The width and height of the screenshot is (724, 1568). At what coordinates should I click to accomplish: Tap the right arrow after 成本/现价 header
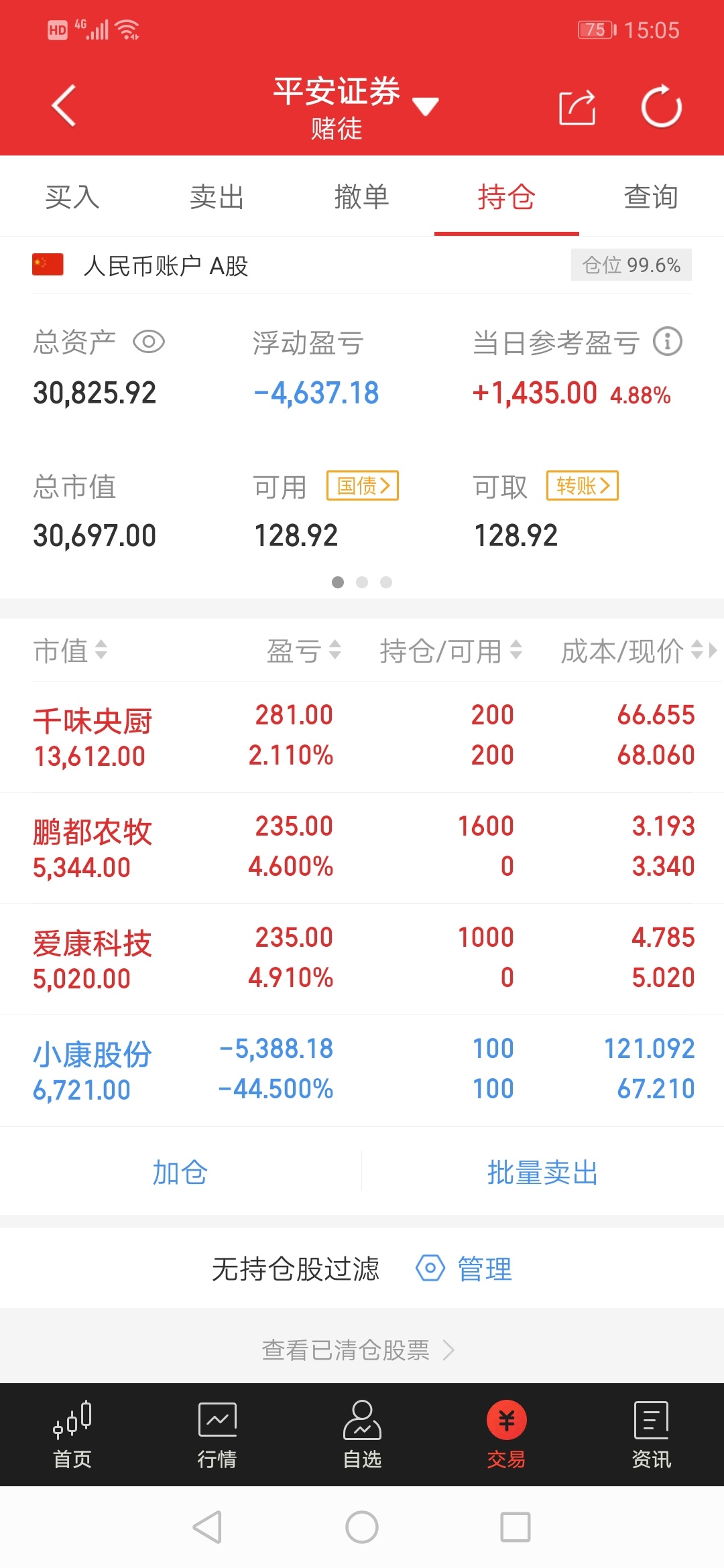[713, 650]
